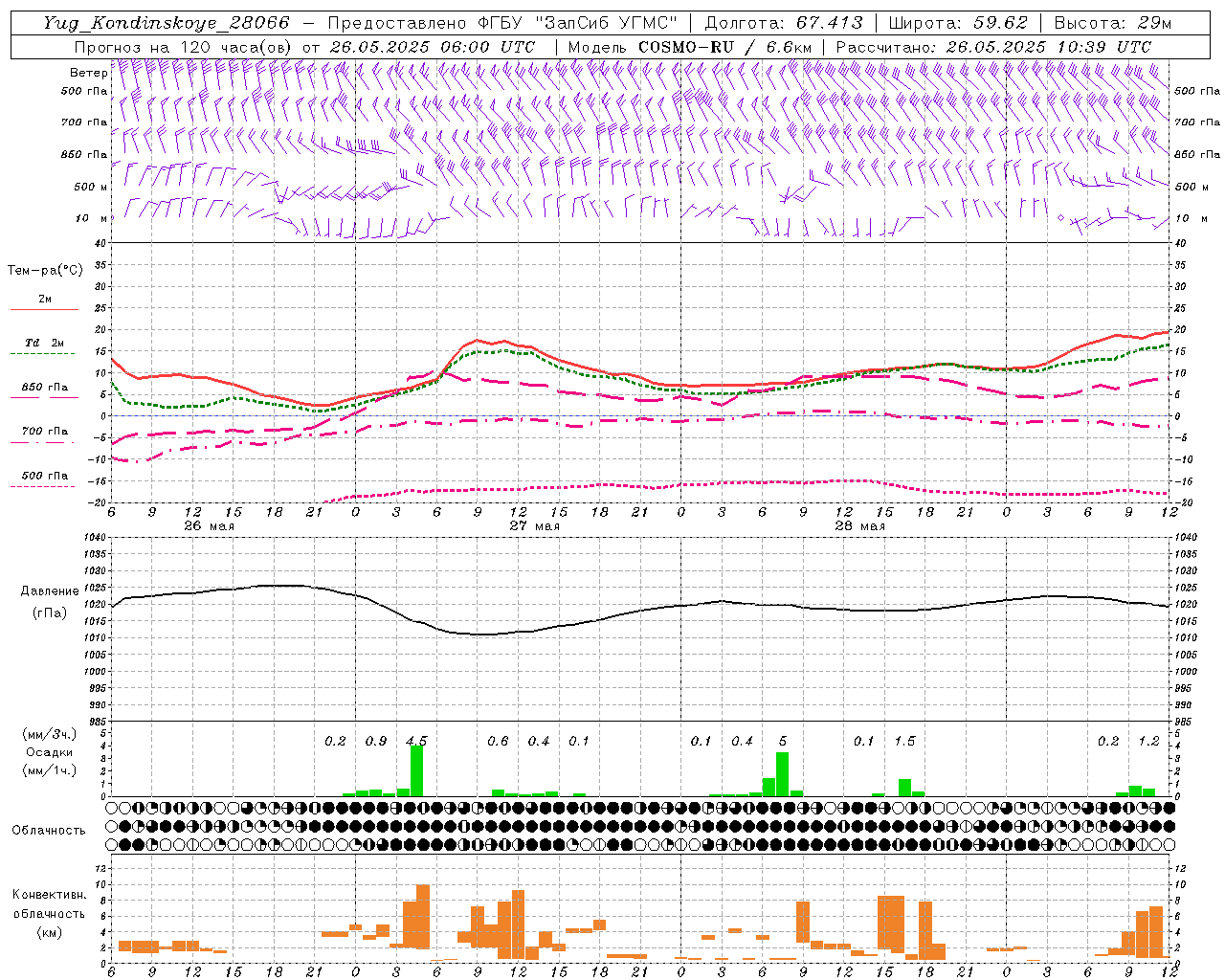Click the precipitation total 0.9
Image resolution: width=1225 pixels, height=980 pixels.
click(376, 741)
